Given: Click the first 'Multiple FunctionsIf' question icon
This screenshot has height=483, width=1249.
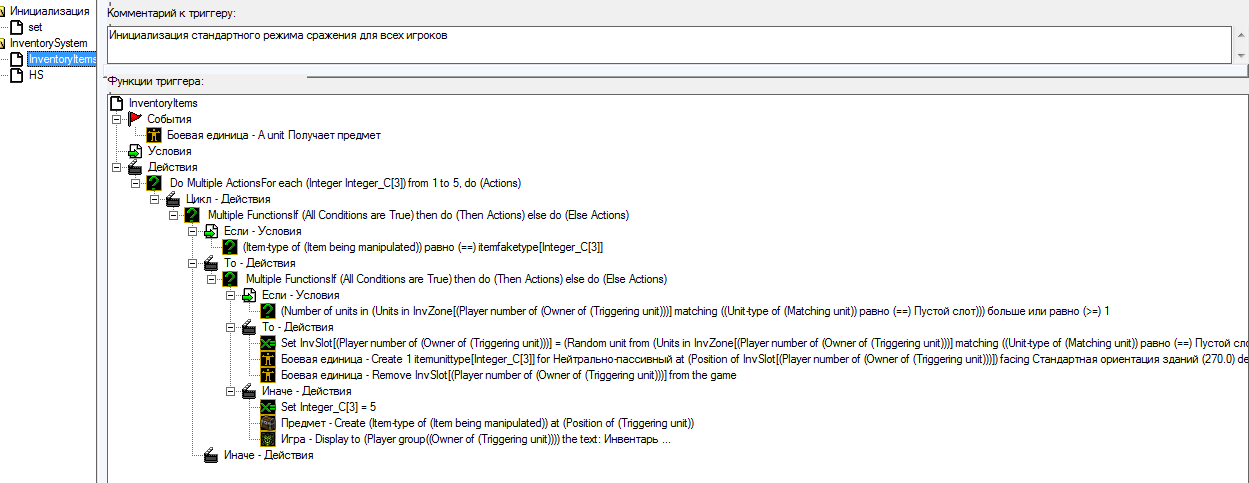Looking at the screenshot, I should tap(193, 215).
